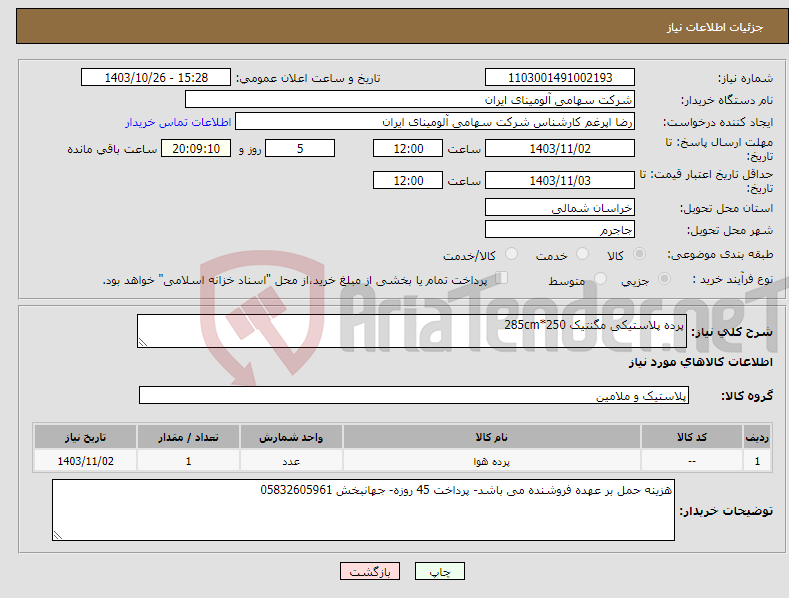The image size is (789, 598).
Task: Click the resize grip of buyer notes textarea
Action: coord(58,535)
